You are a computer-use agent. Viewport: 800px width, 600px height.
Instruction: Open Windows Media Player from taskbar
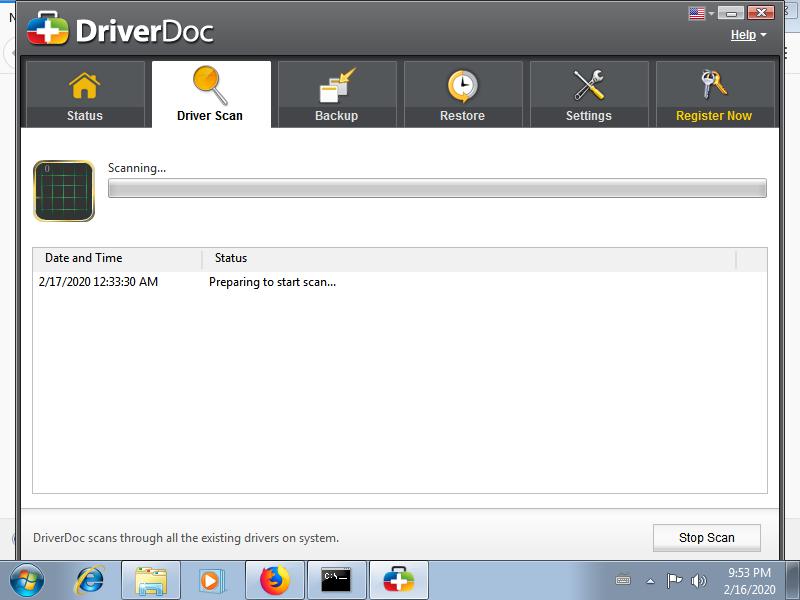coord(211,580)
